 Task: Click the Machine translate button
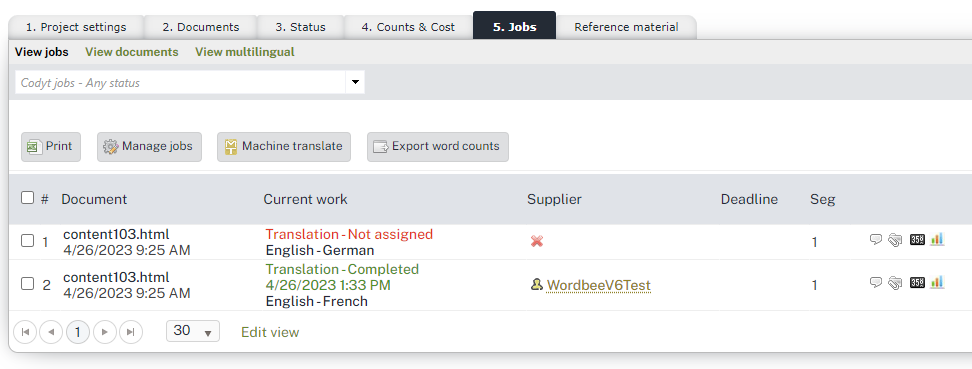[x=284, y=147]
